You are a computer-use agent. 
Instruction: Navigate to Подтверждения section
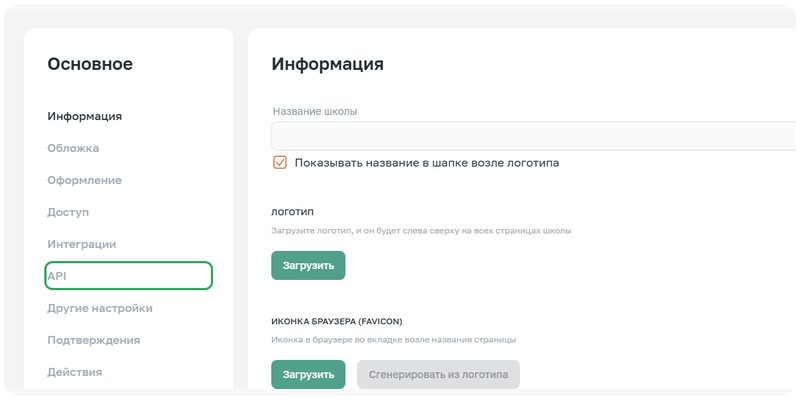point(94,340)
